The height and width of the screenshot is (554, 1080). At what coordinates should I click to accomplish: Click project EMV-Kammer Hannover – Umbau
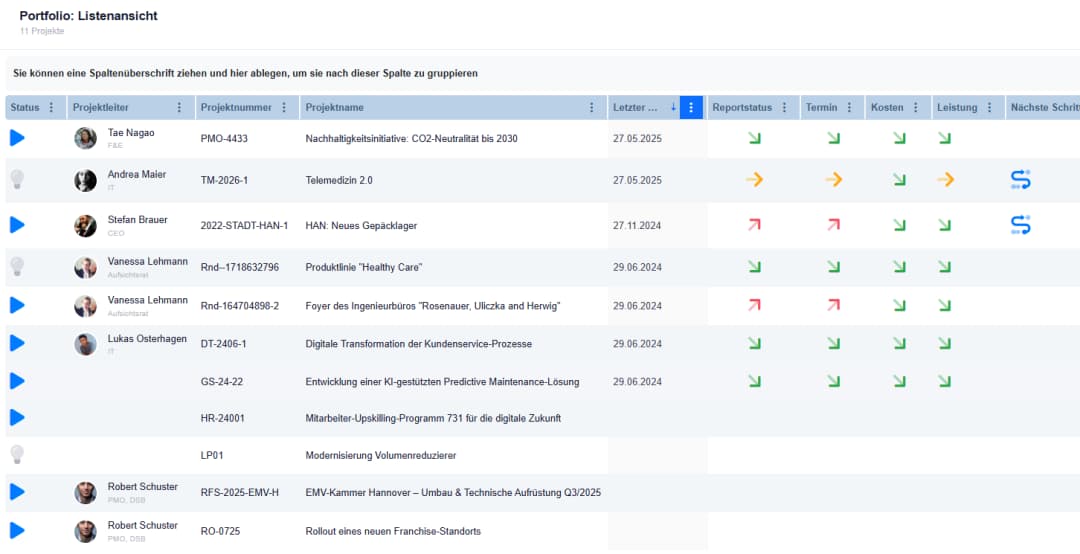coord(453,493)
